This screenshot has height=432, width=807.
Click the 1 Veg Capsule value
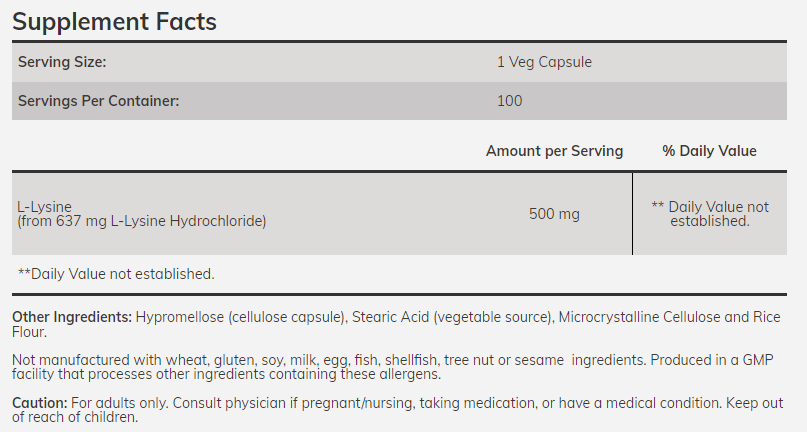pos(544,62)
